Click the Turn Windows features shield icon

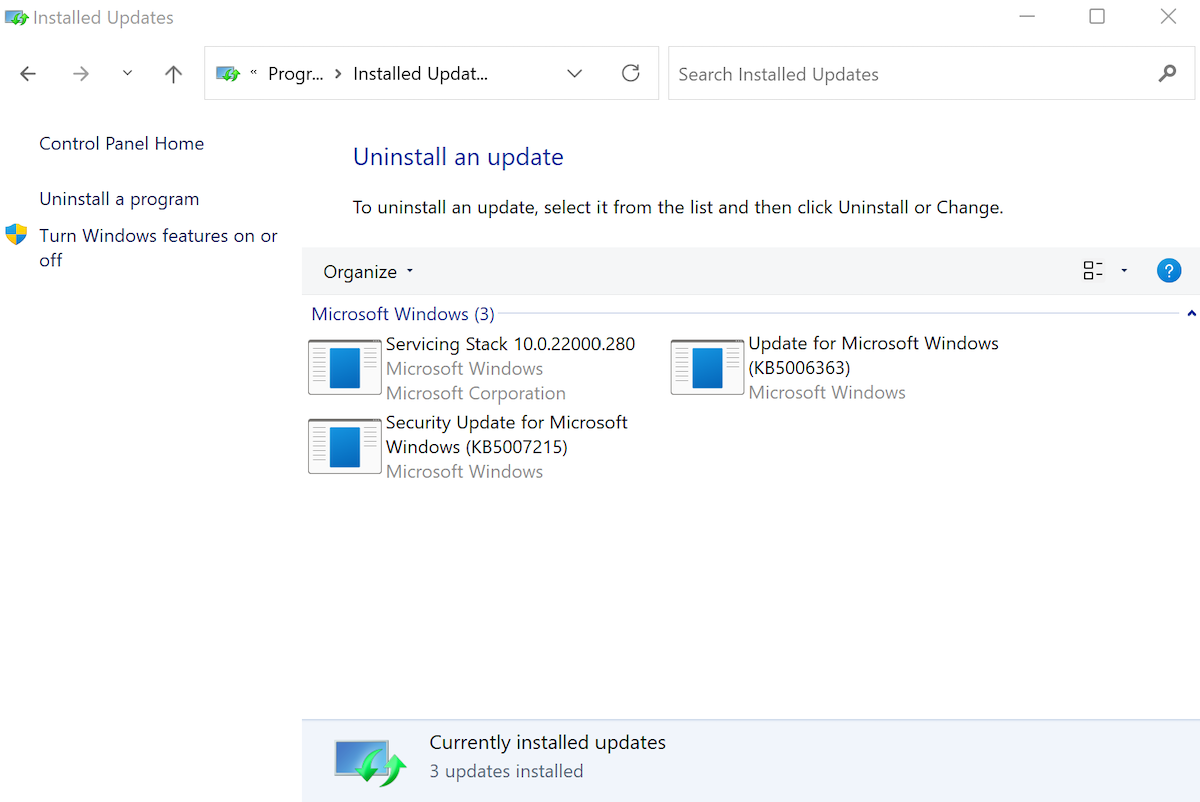[x=16, y=234]
